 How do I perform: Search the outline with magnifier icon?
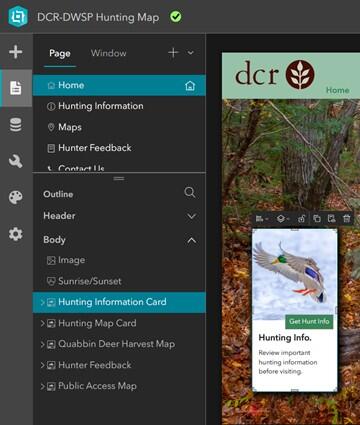pyautogui.click(x=190, y=192)
